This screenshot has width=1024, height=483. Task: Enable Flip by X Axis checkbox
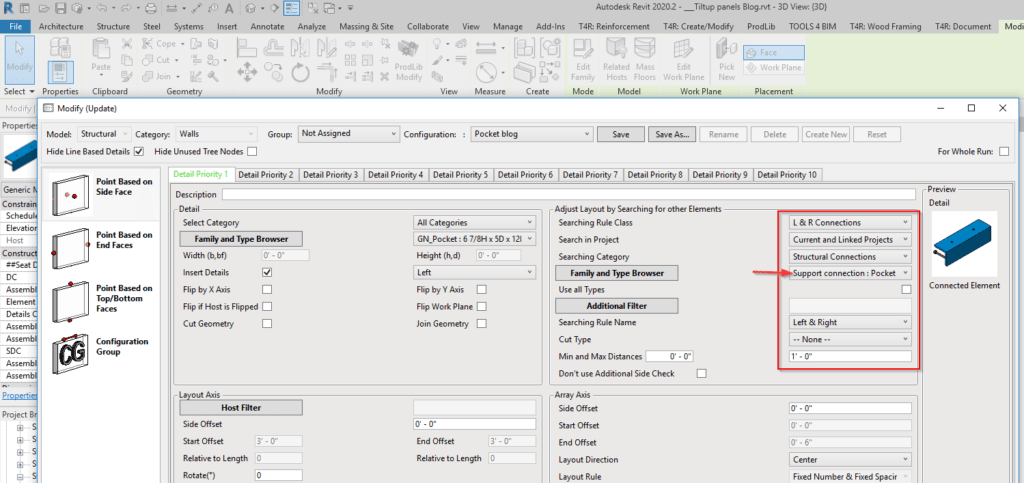pyautogui.click(x=266, y=289)
